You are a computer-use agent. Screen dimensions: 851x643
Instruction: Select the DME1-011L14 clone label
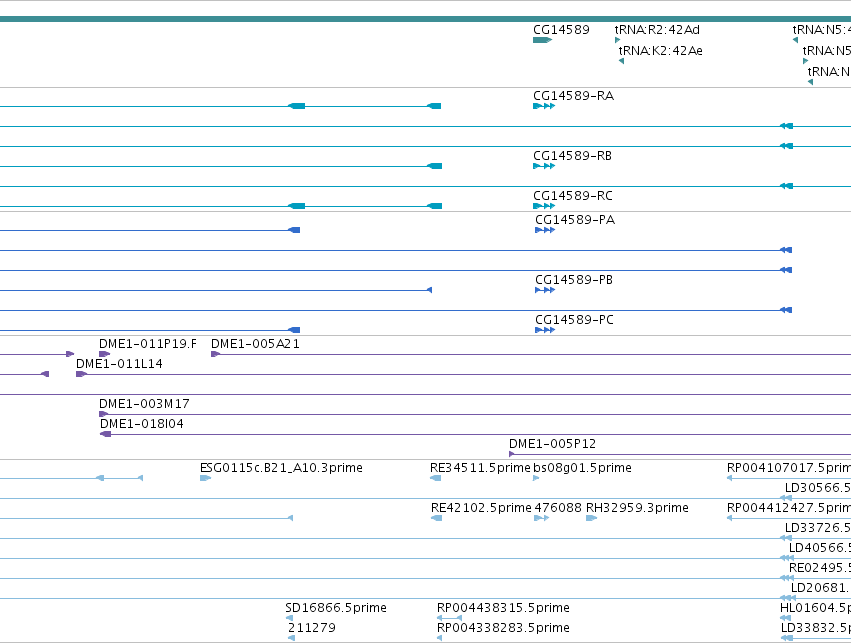[x=119, y=364]
